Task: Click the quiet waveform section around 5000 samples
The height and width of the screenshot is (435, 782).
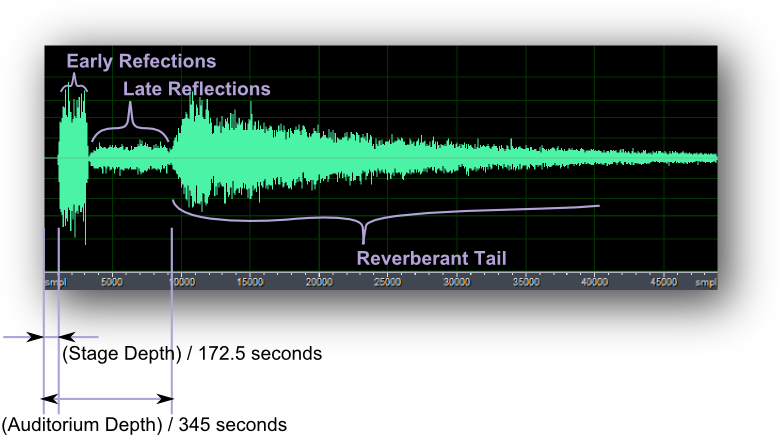Action: click(130, 159)
